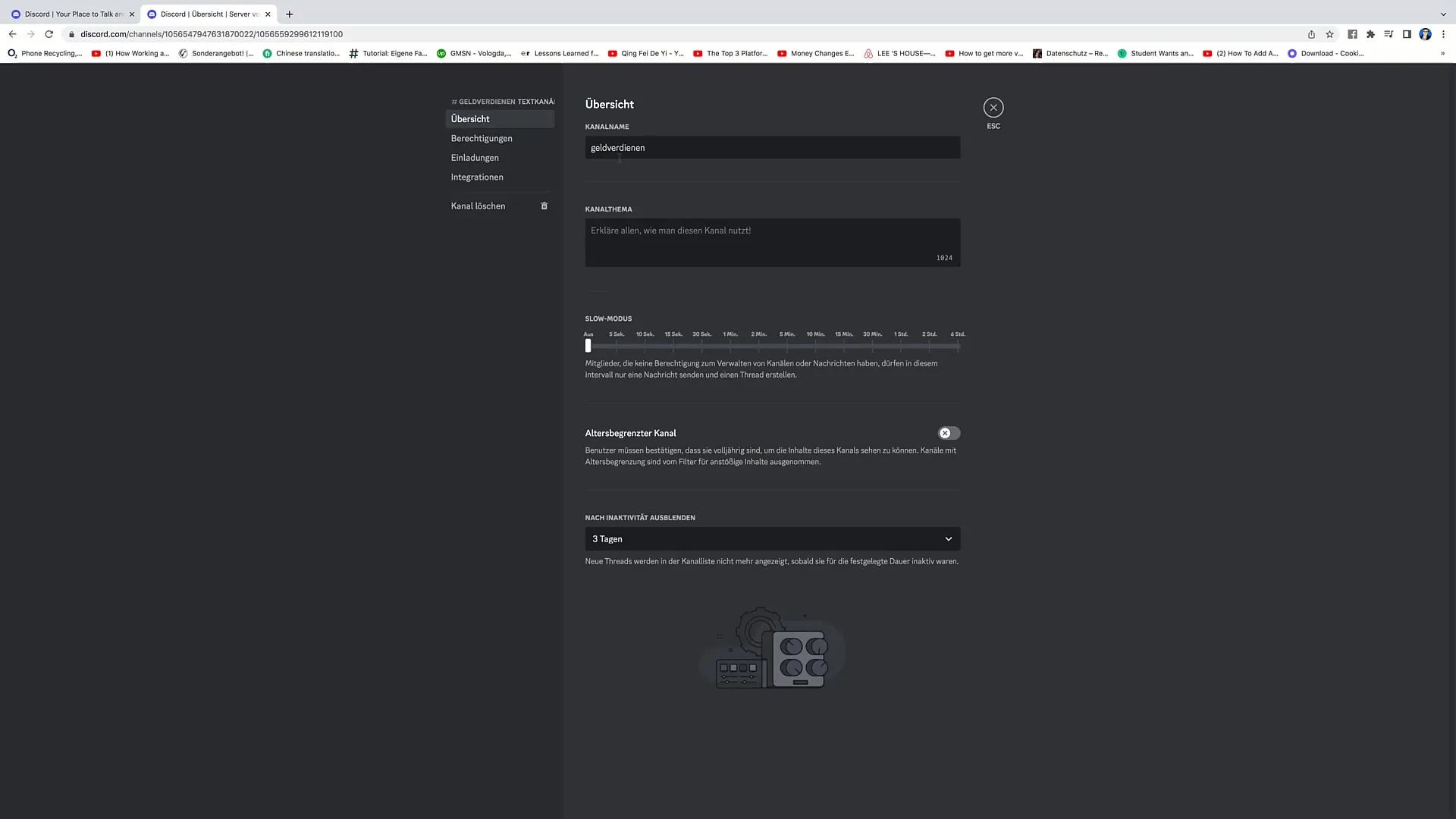1456x819 pixels.
Task: Click the trash icon next to Kanal löschen
Action: tap(545, 206)
